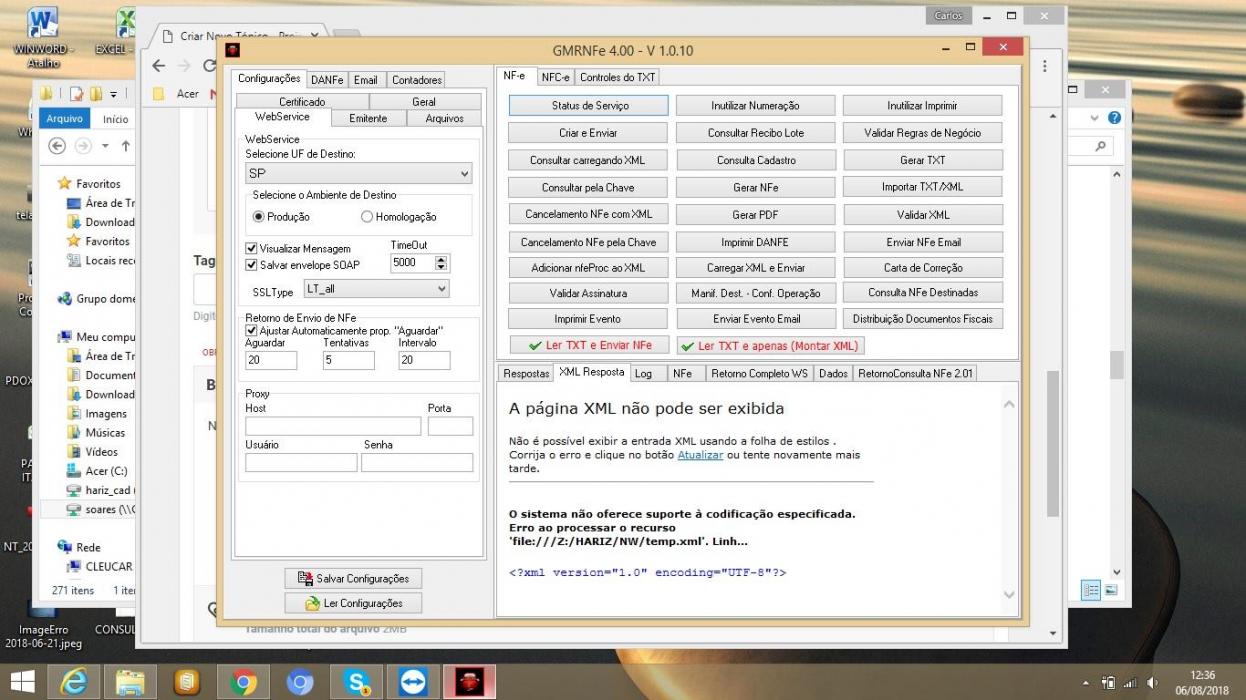Click the Carta de Correção button

[x=923, y=267]
